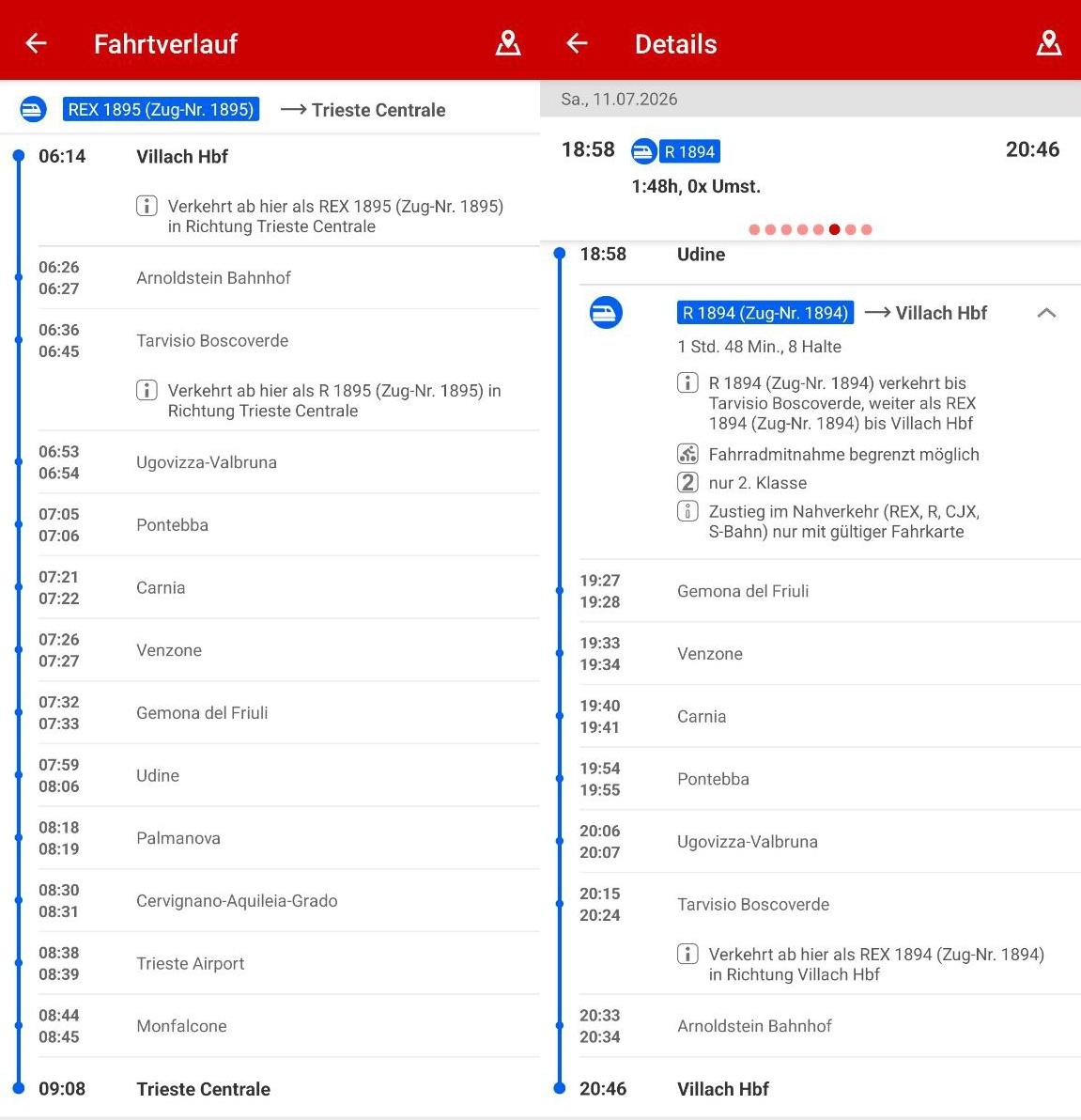Tap the R 1894 (Zug-Nr. 1894) badge

point(765,313)
